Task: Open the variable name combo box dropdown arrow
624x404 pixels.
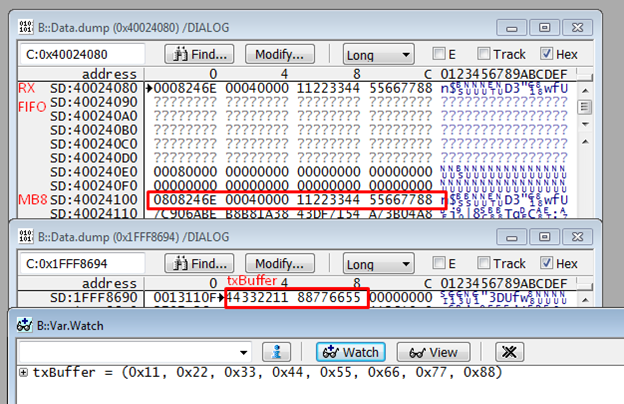Action: 243,353
